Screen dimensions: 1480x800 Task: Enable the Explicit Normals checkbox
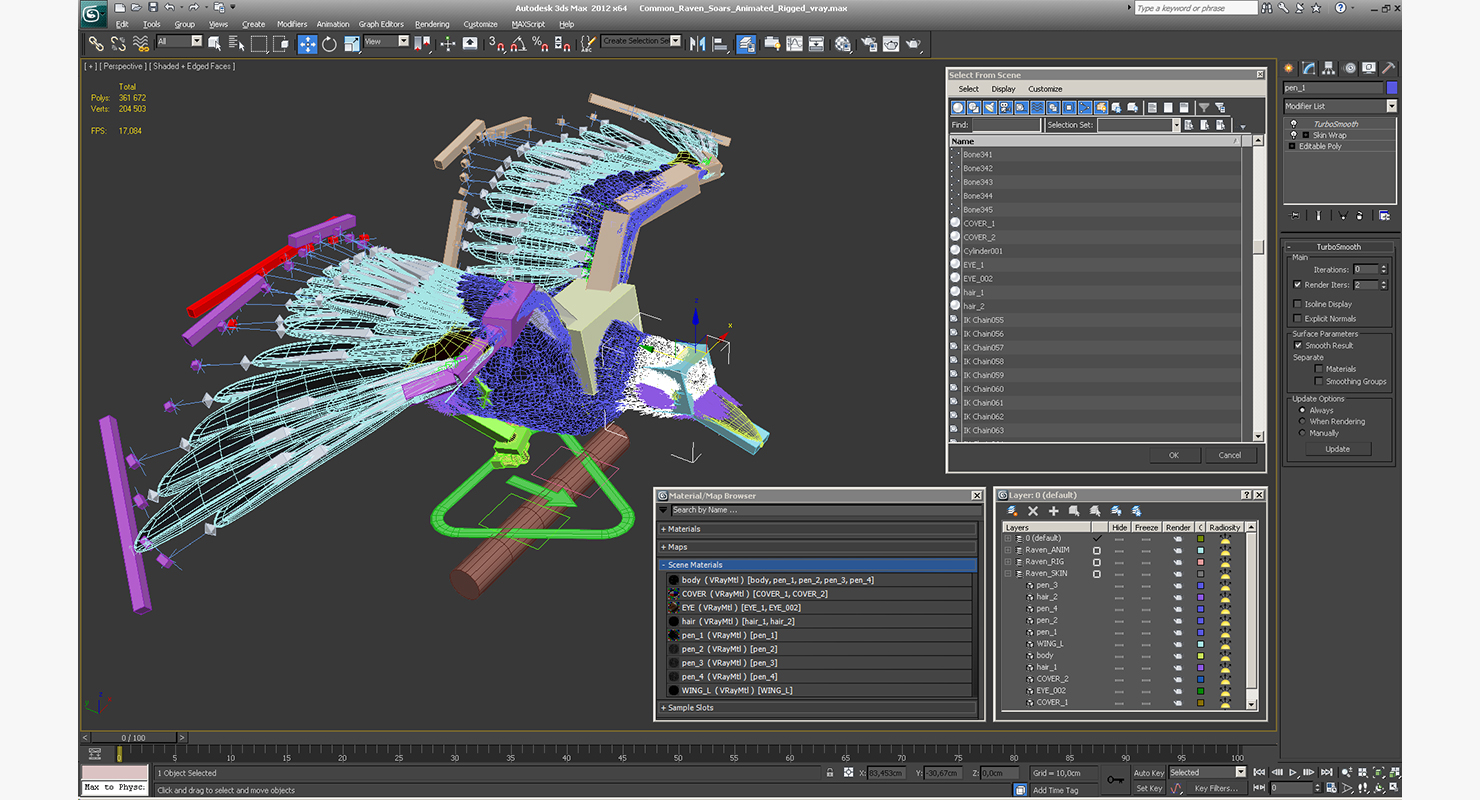pos(1298,319)
